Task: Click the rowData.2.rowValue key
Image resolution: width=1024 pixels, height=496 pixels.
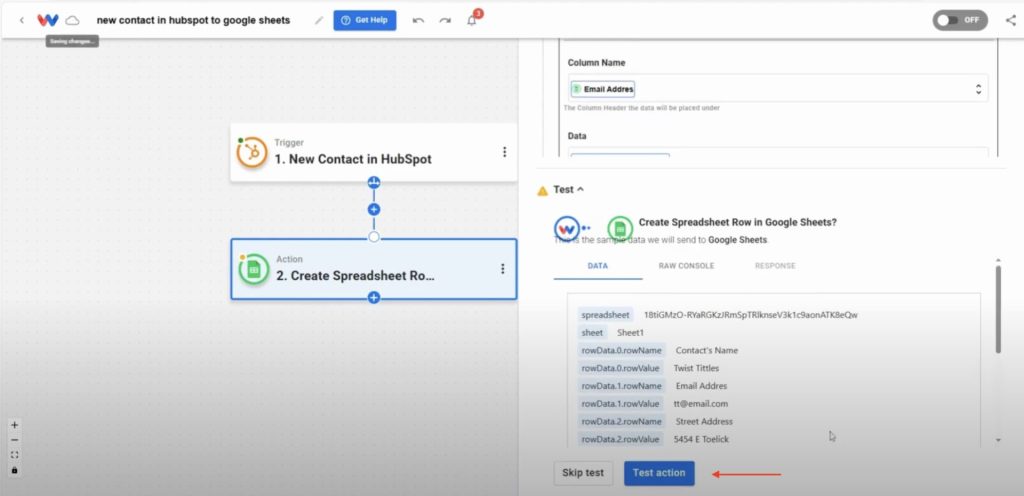Action: tap(620, 440)
